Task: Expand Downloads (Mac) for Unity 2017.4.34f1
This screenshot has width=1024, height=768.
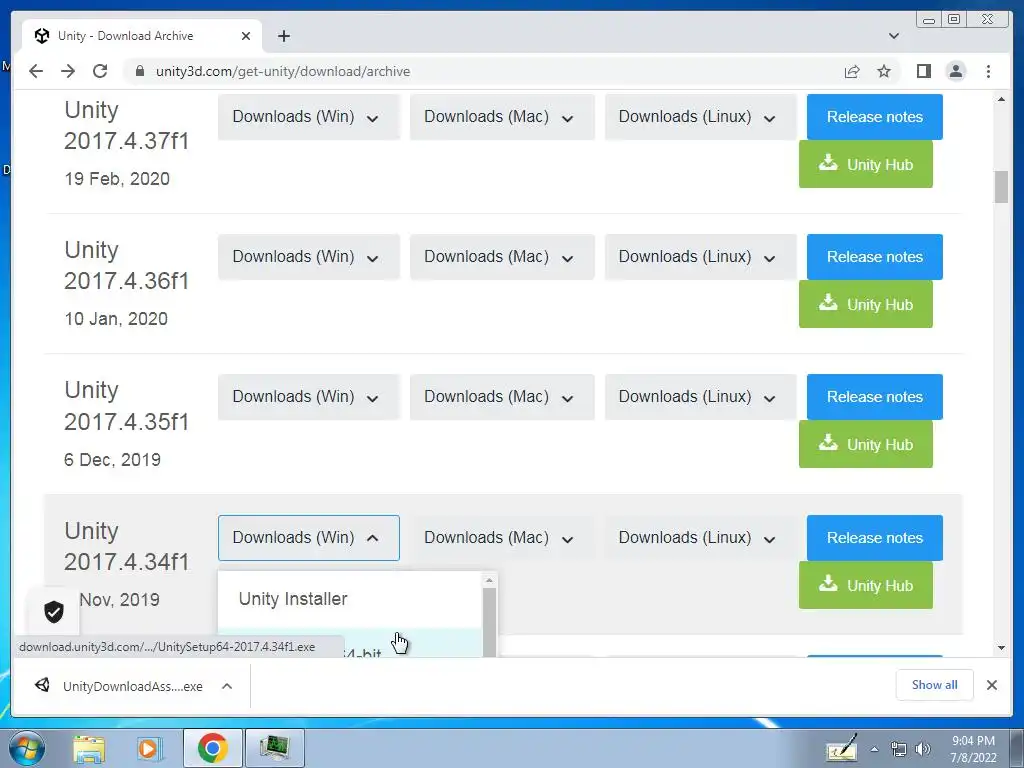Action: click(502, 538)
